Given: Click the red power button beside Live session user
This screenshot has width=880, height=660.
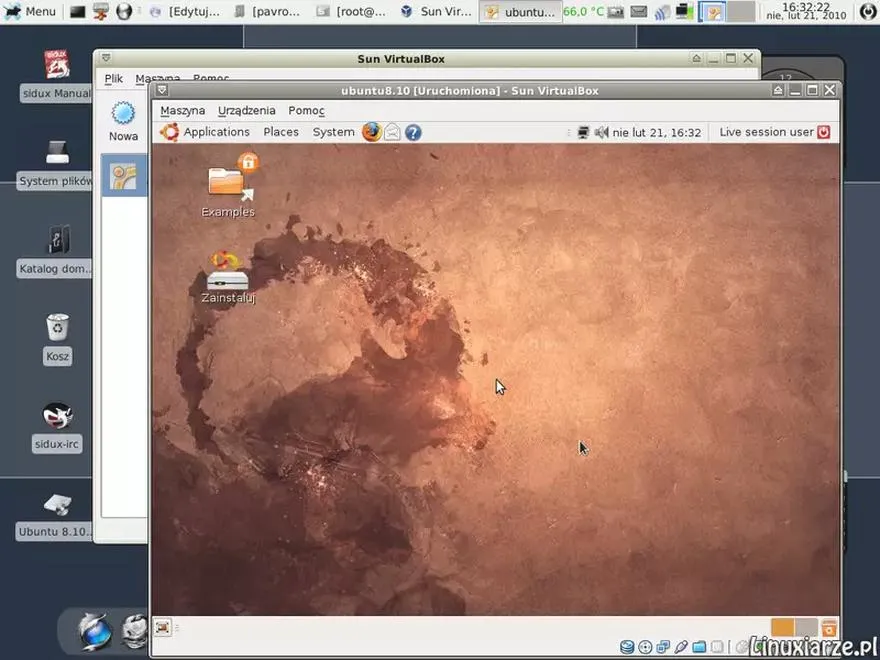Looking at the screenshot, I should click(x=823, y=132).
